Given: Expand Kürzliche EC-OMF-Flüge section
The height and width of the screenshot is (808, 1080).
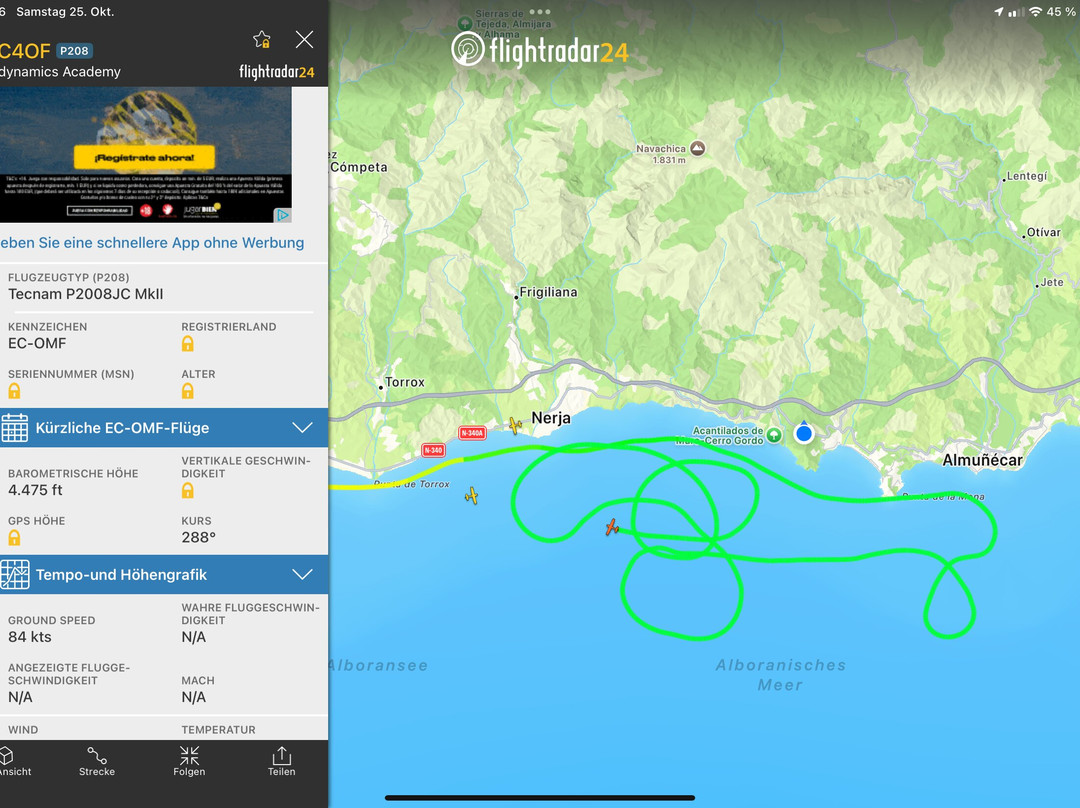Looking at the screenshot, I should click(164, 428).
